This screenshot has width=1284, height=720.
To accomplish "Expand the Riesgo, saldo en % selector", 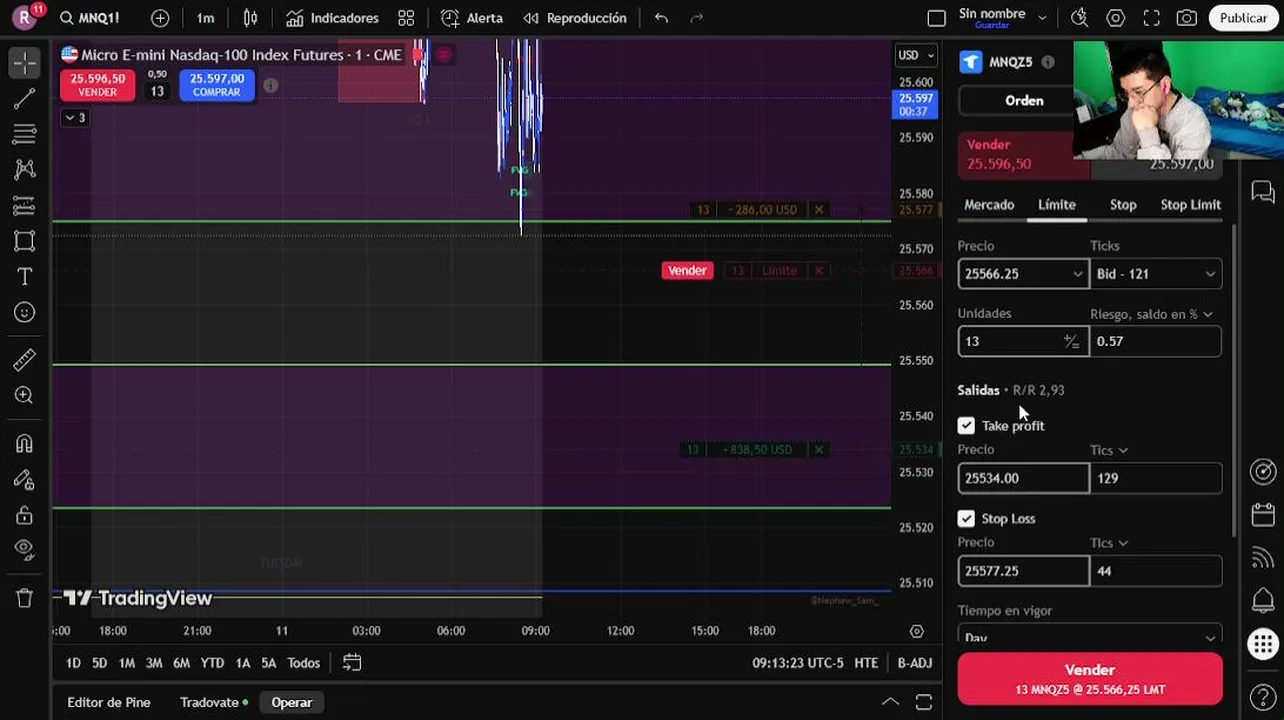I will click(x=1151, y=314).
